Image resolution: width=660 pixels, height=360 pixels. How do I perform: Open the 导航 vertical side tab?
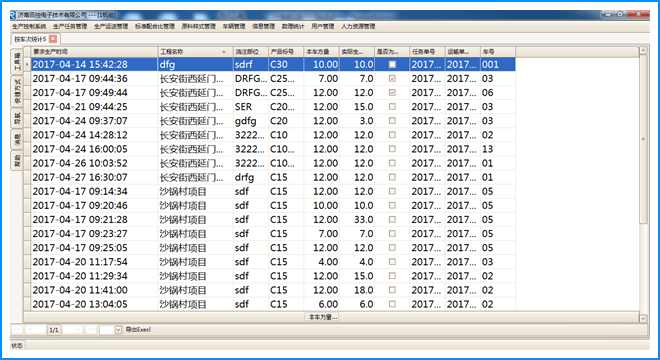(x=17, y=118)
